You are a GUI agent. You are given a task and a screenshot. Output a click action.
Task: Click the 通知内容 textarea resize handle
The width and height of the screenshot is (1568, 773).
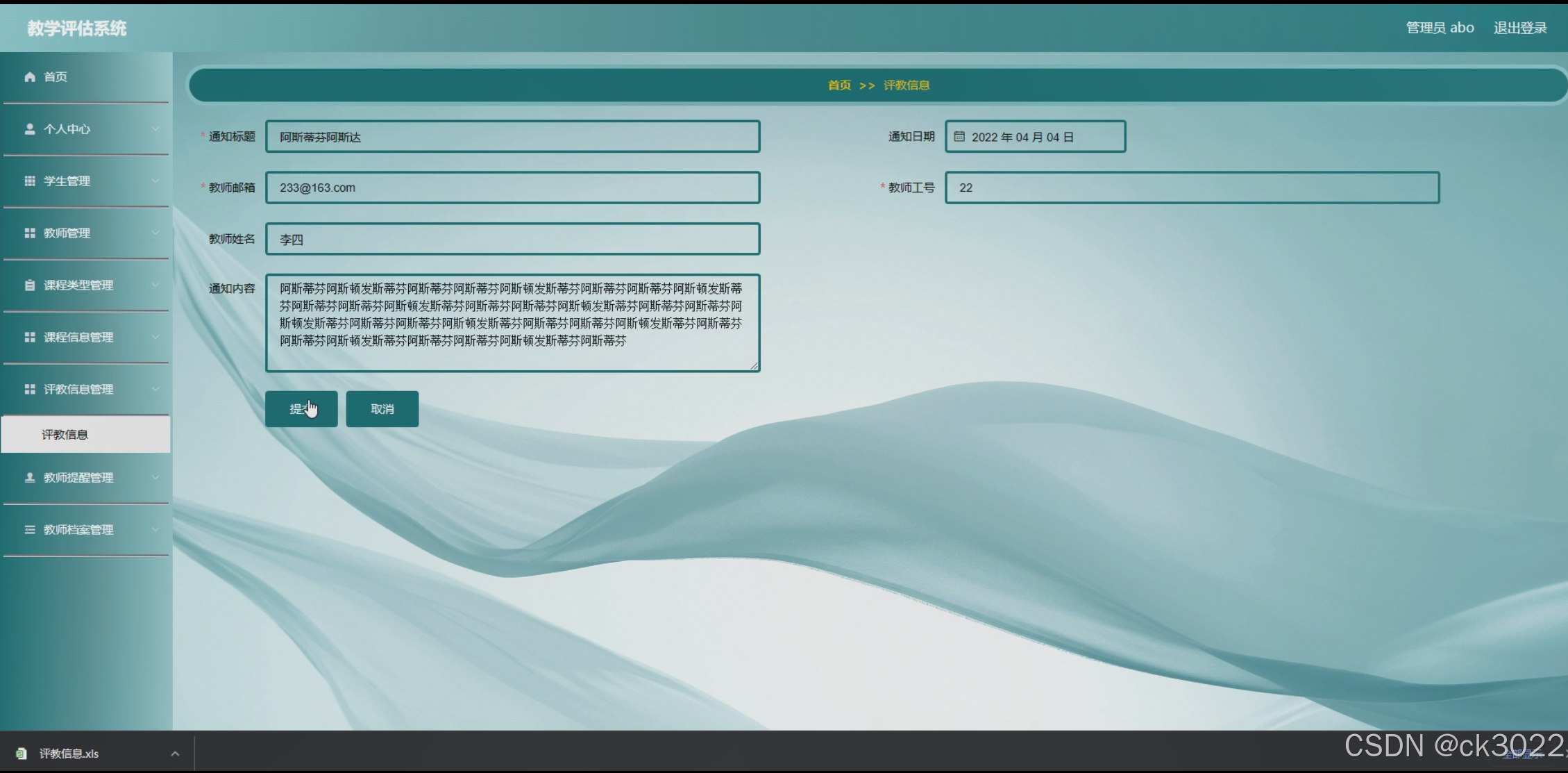[x=755, y=366]
